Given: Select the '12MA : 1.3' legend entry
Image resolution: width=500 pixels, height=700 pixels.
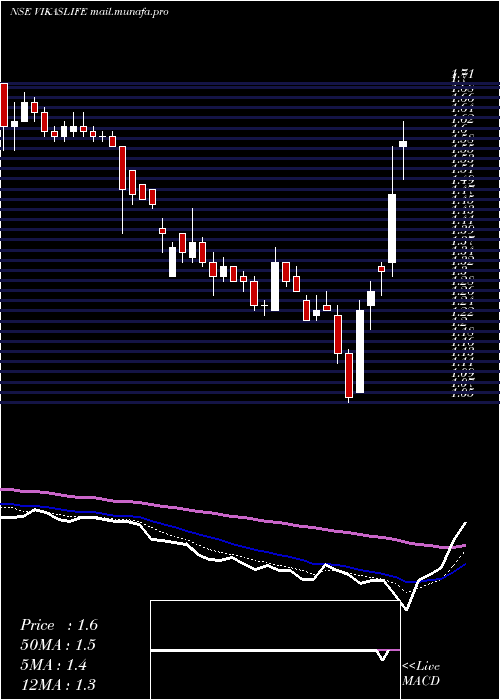Looking at the screenshot, I should pos(58,684).
